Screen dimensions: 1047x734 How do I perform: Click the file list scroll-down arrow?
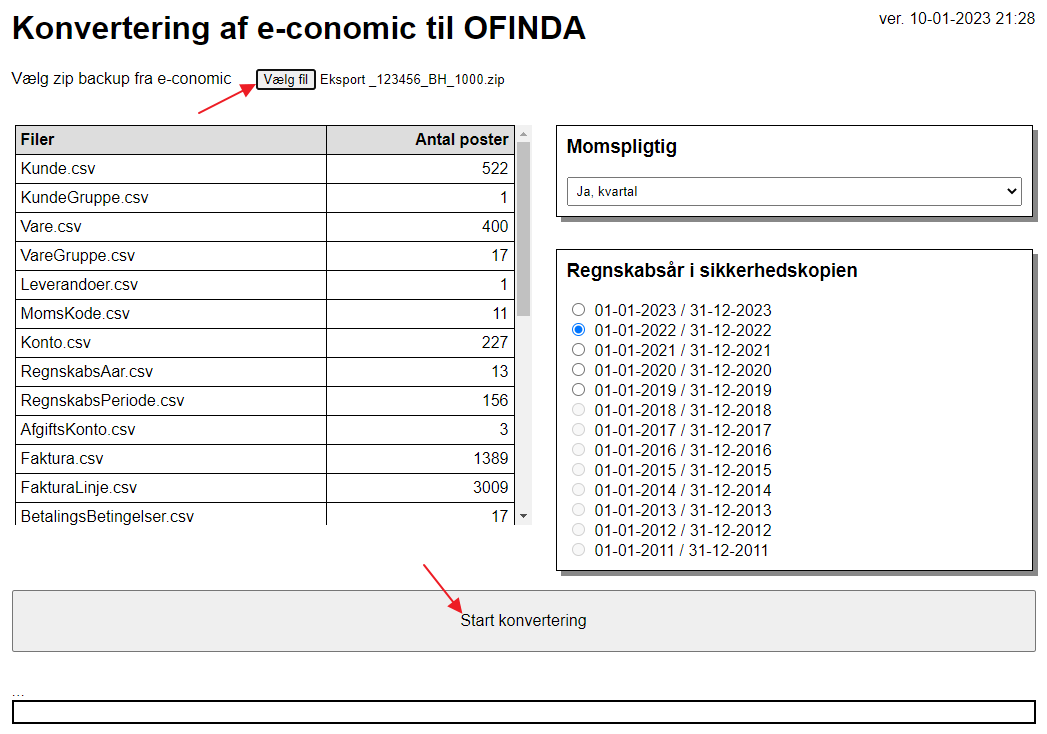click(x=524, y=516)
